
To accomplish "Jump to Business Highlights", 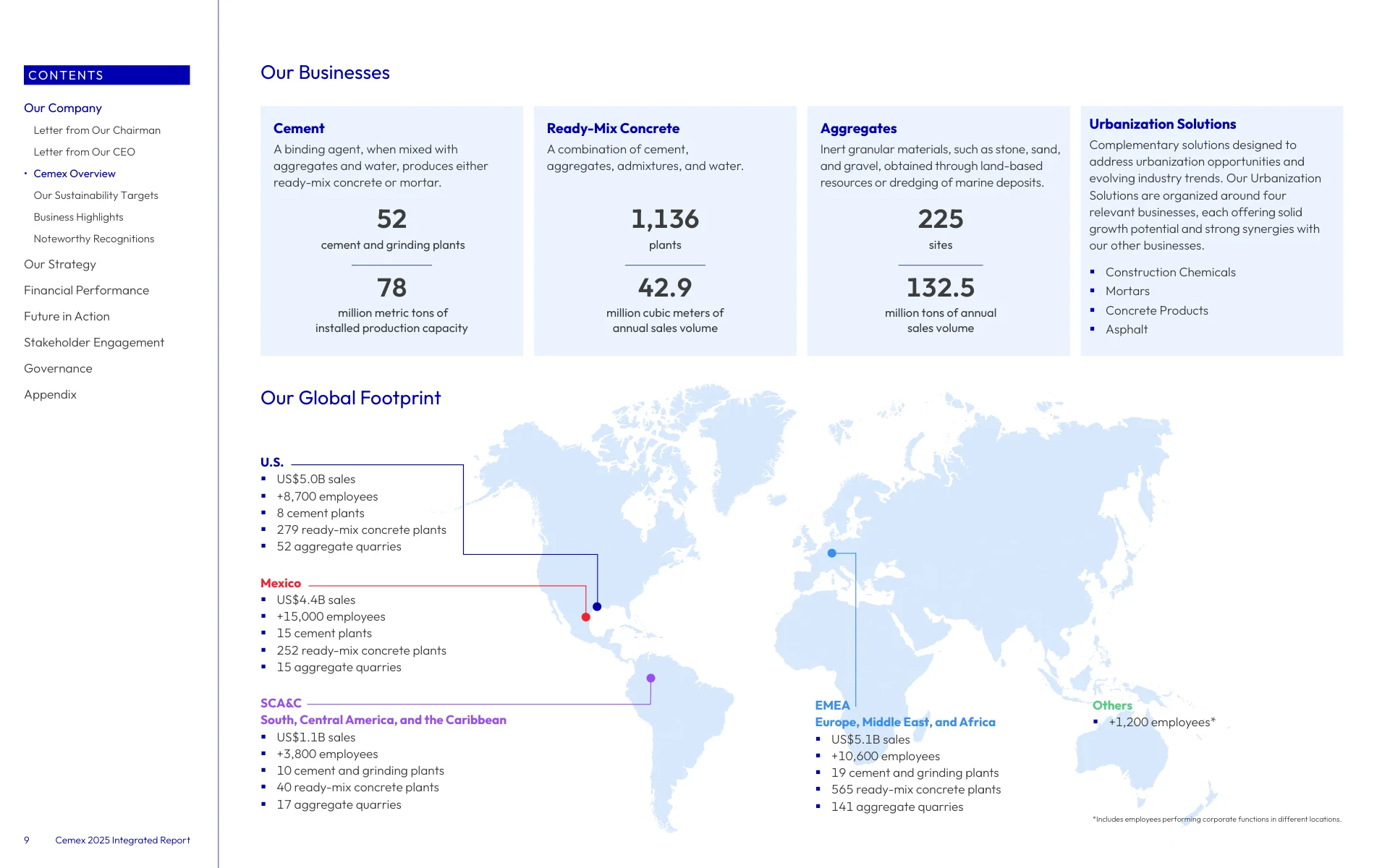I will [x=78, y=217].
